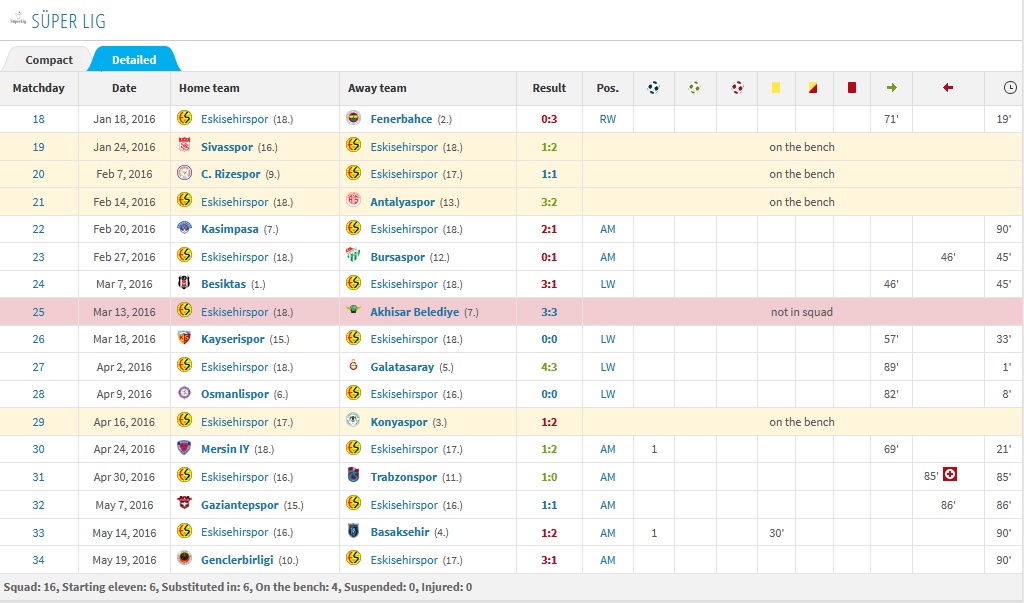Click the Mar 7, 2016 date cell
This screenshot has height=603, width=1024.
pos(124,284)
